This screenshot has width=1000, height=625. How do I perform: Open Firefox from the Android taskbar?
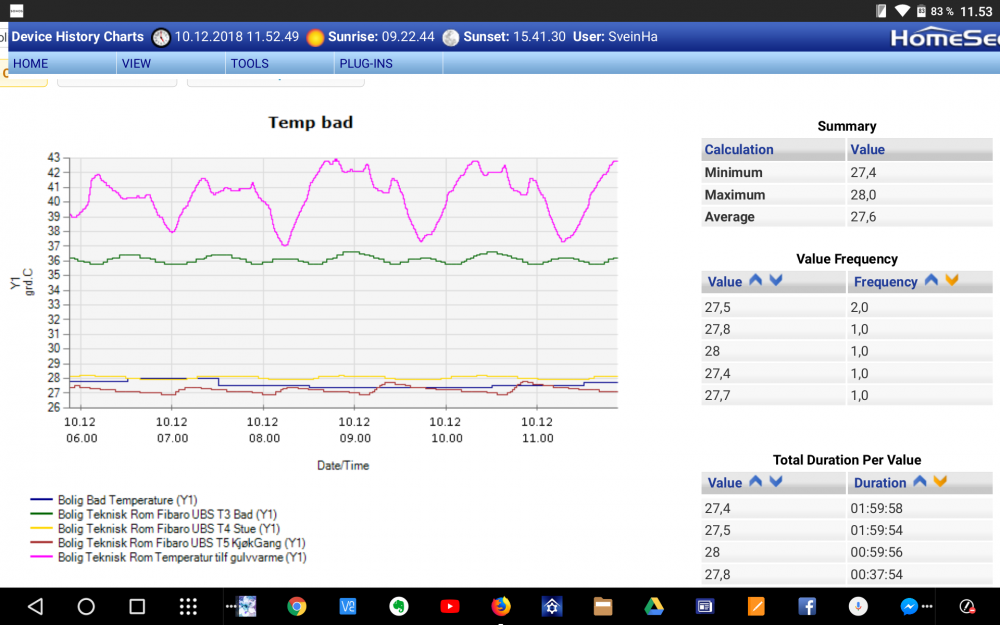(x=501, y=606)
